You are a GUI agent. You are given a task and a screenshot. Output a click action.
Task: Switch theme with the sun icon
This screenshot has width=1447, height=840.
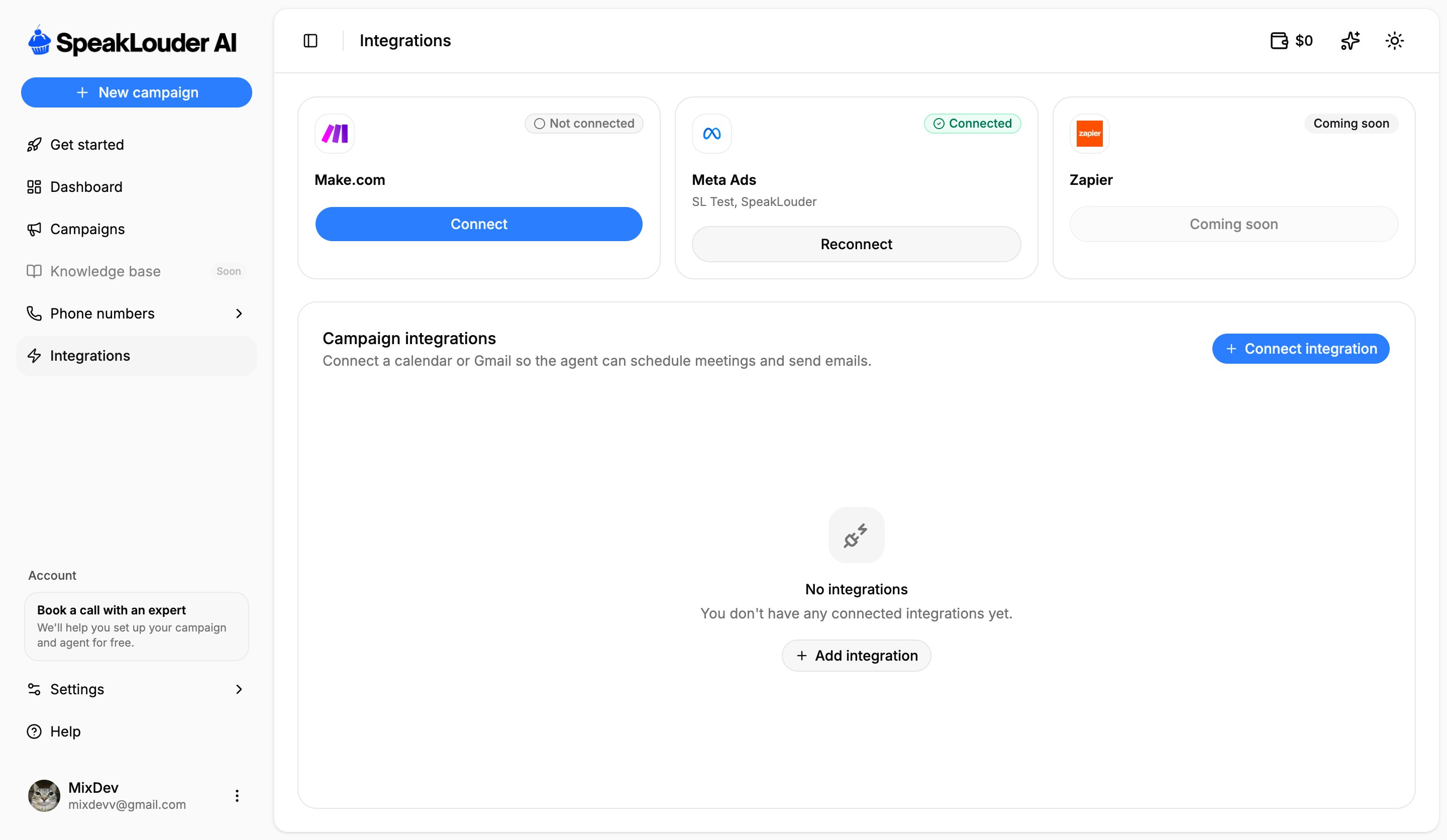(1394, 41)
